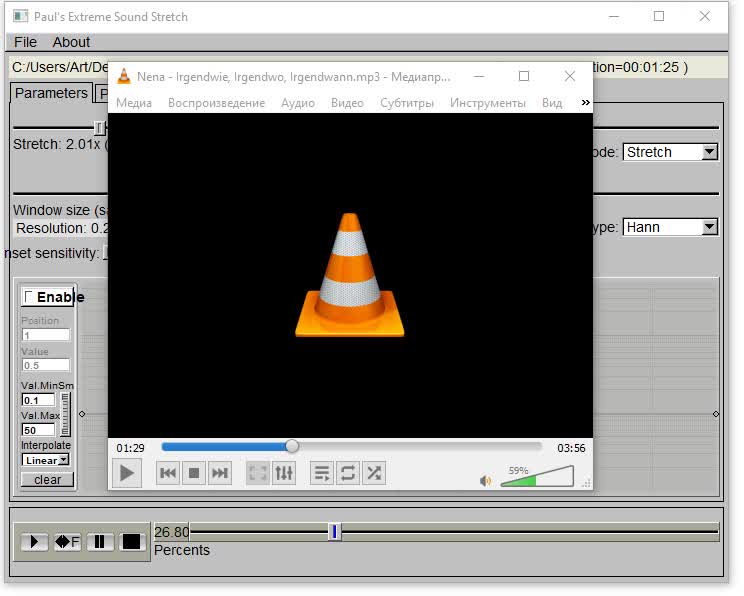Viewport: 744px width, 596px height.
Task: Open About menu in Paul's Extreme Sound Stretch
Action: pyautogui.click(x=71, y=42)
